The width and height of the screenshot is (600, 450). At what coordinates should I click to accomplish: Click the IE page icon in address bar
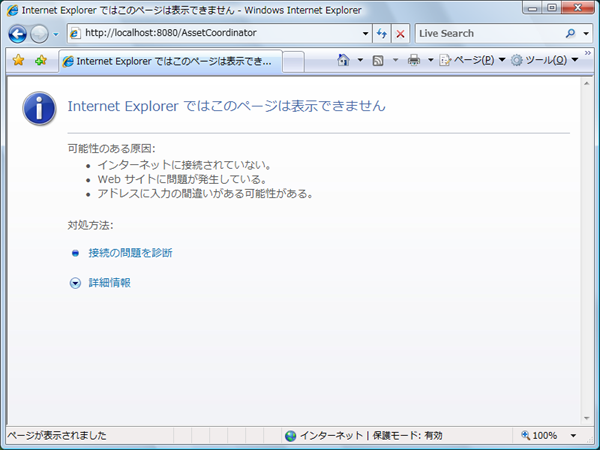pyautogui.click(x=75, y=33)
